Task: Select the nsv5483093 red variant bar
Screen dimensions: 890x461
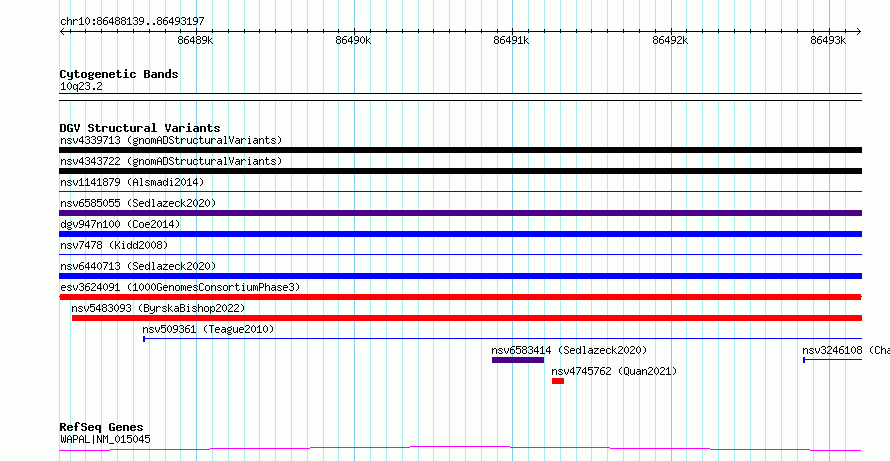Action: point(467,318)
